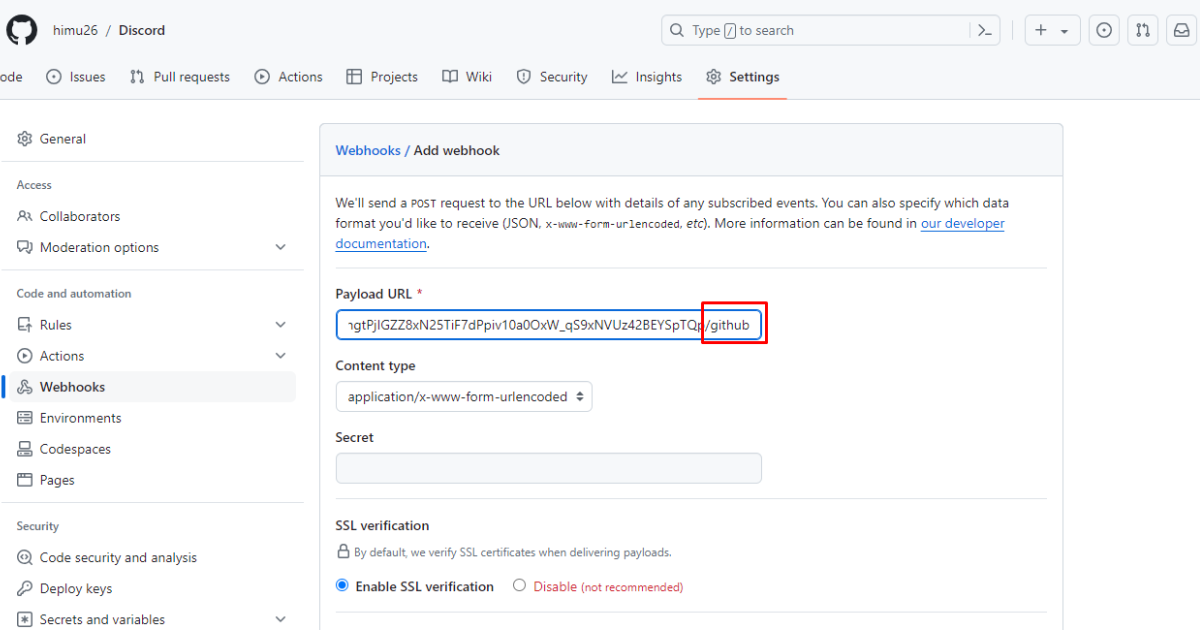Click the Code security scan icon

click(25, 558)
